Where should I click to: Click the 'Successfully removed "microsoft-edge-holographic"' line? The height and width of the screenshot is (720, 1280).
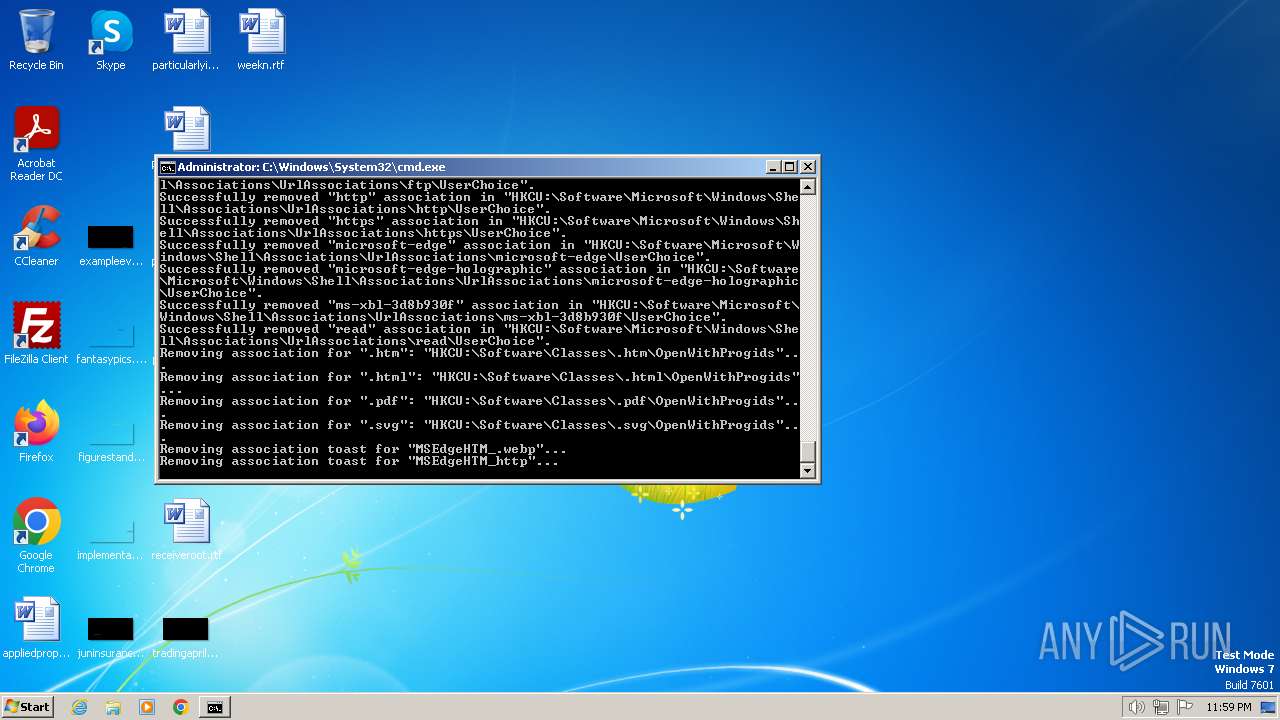(479, 281)
